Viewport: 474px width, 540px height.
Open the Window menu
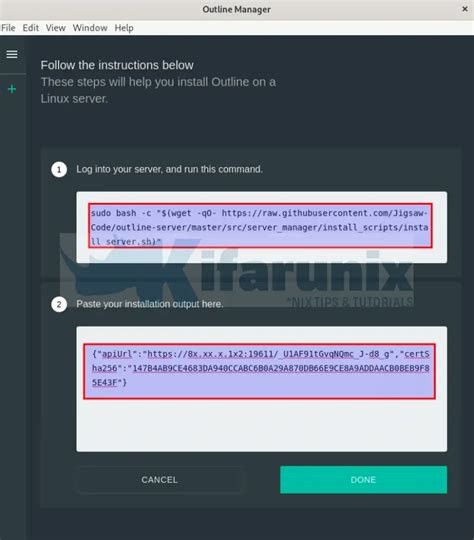pos(90,28)
